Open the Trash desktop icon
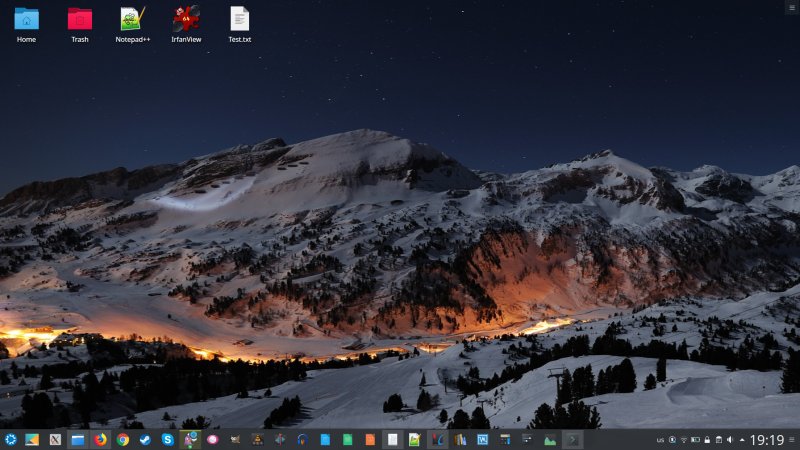The width and height of the screenshot is (800, 450). click(x=79, y=19)
